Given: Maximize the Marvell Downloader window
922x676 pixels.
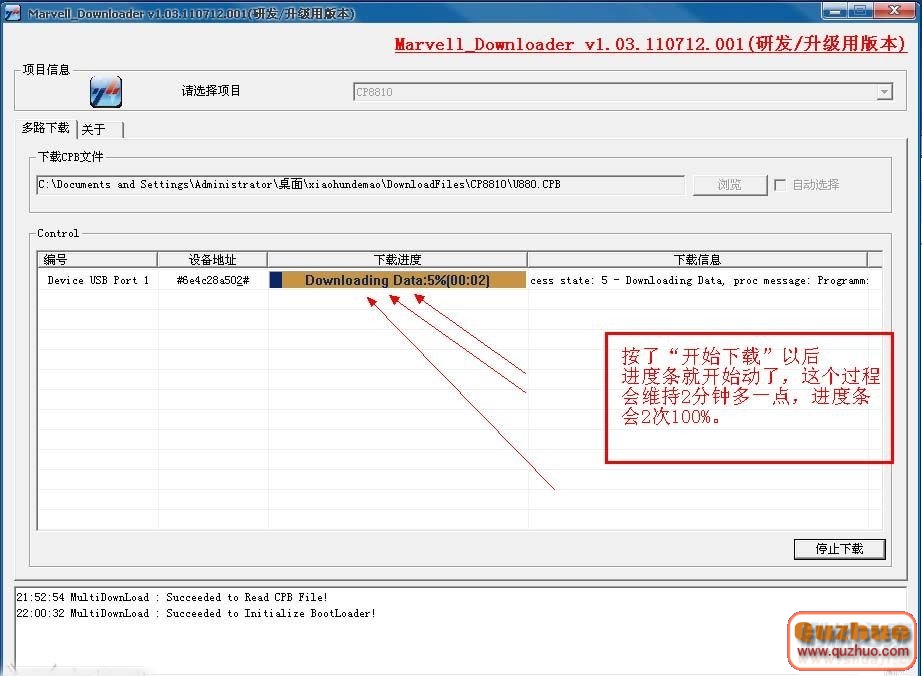Looking at the screenshot, I should pos(860,11).
